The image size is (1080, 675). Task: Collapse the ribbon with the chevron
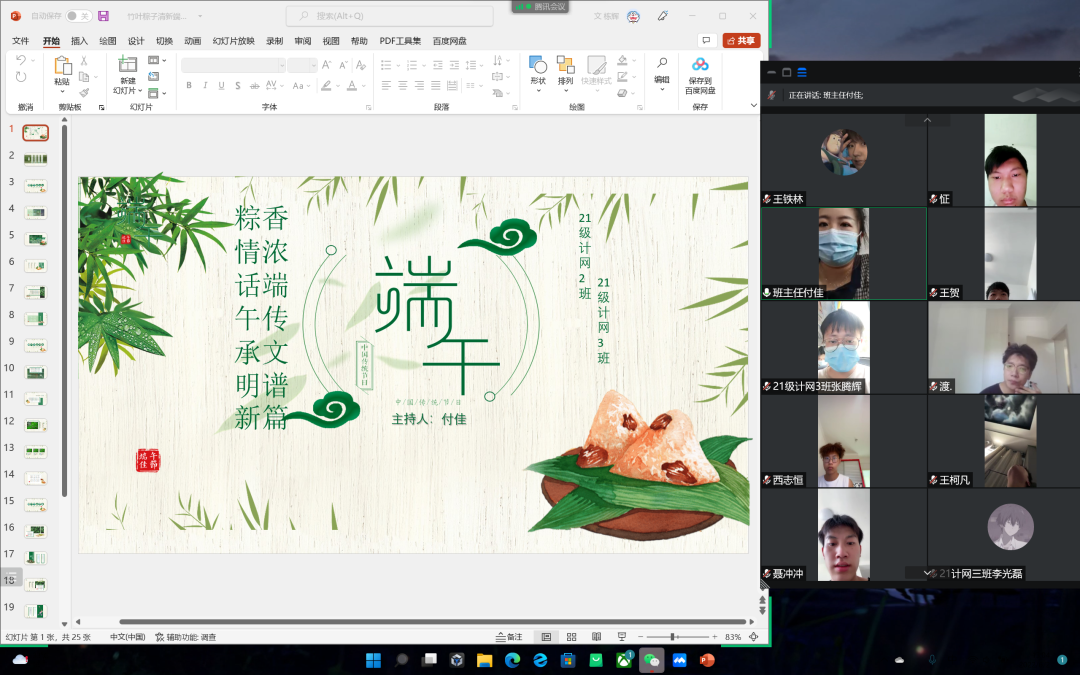753,104
